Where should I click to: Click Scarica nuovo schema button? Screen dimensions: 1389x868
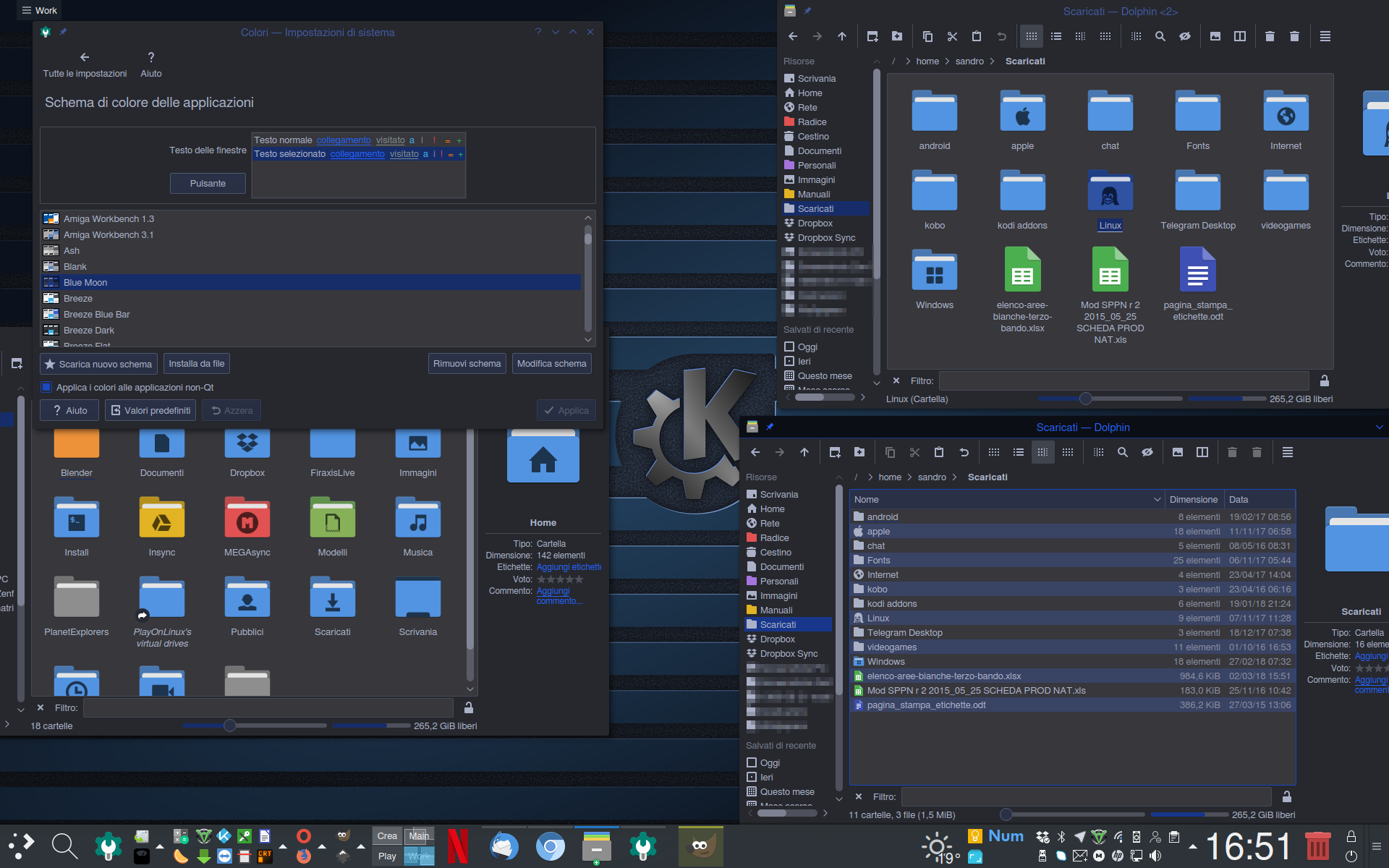click(x=98, y=364)
